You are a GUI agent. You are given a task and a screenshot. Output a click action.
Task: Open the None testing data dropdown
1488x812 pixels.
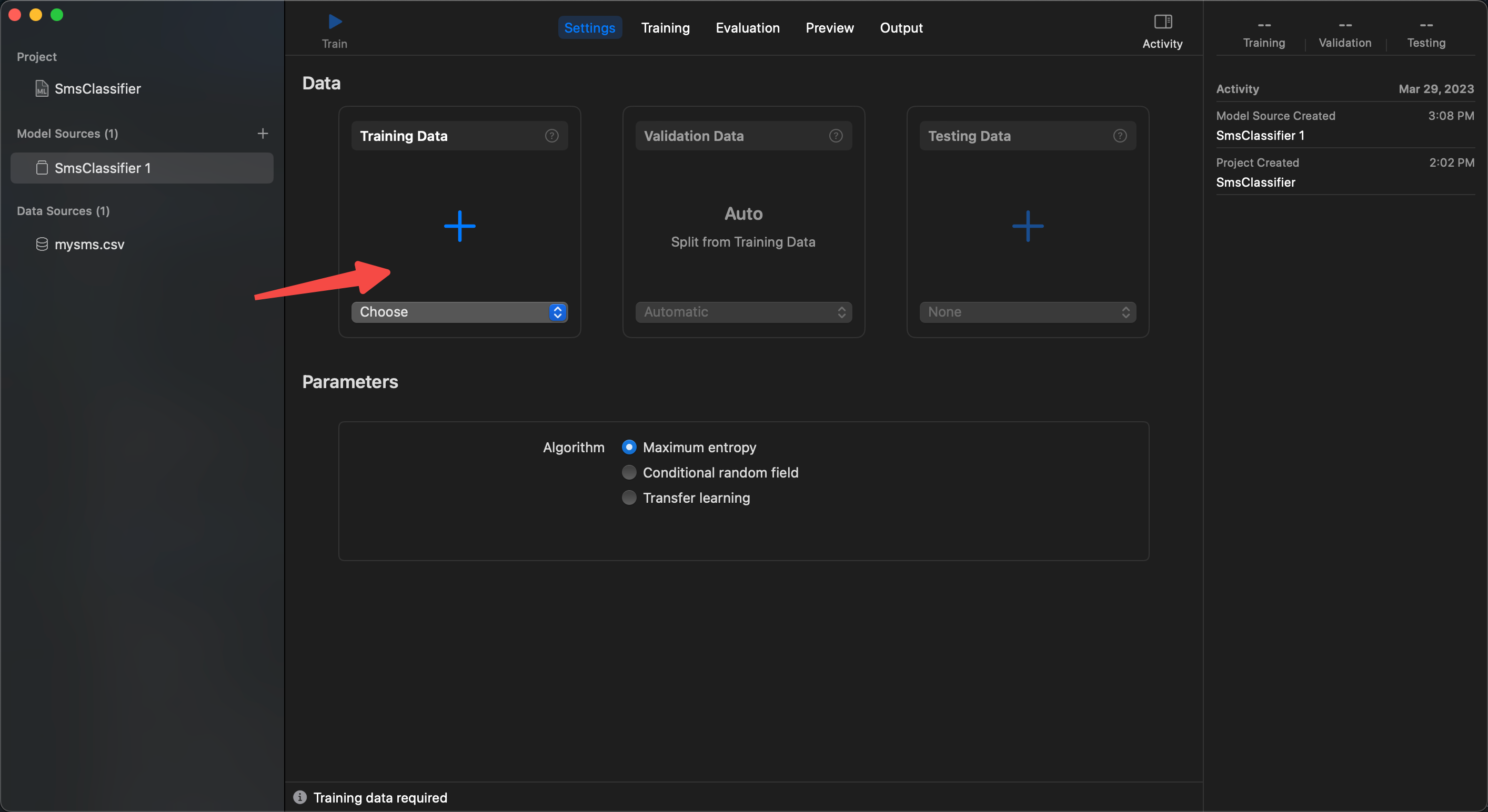(x=1028, y=312)
